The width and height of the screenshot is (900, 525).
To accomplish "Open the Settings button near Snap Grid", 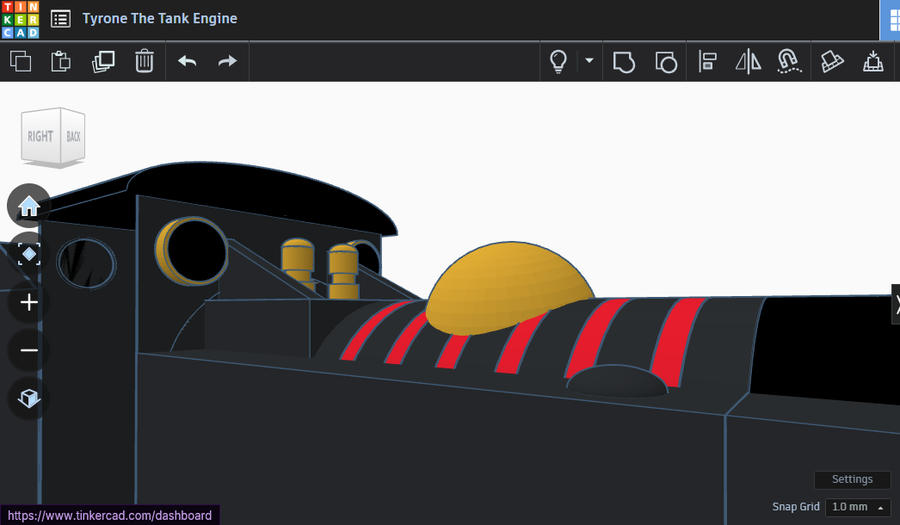I will coord(852,479).
